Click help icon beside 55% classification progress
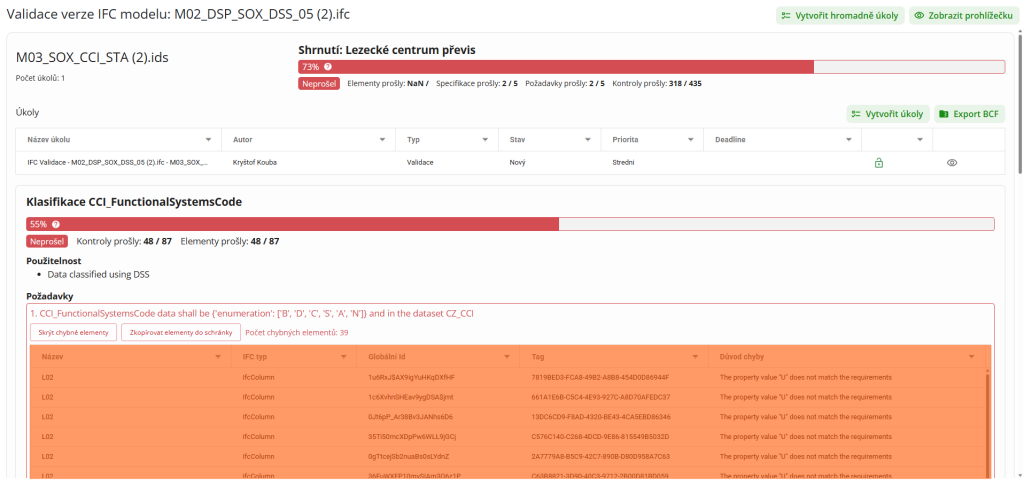Image resolution: width=1024 pixels, height=485 pixels. click(56, 225)
